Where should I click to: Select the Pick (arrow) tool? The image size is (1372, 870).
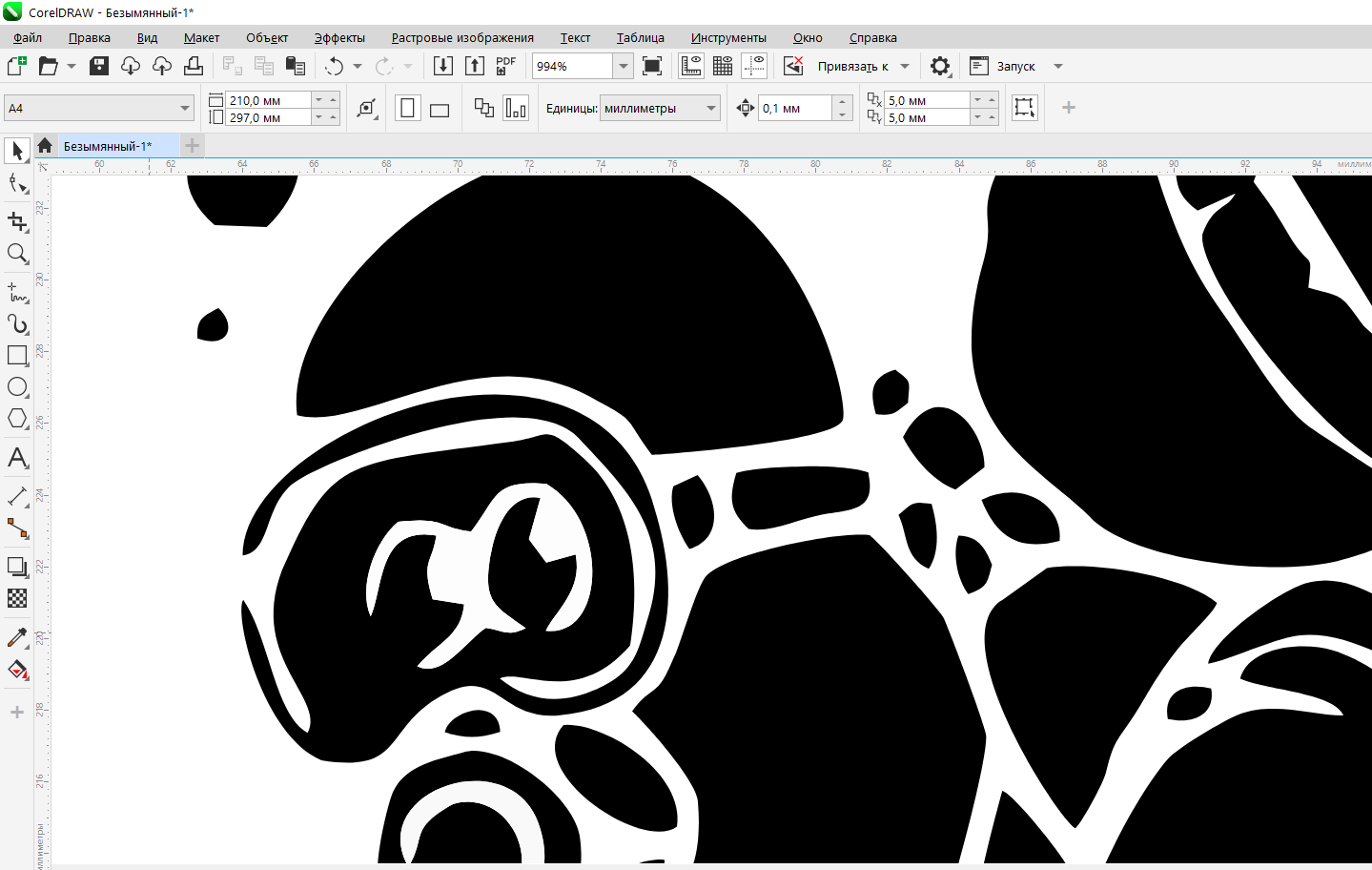tap(17, 151)
